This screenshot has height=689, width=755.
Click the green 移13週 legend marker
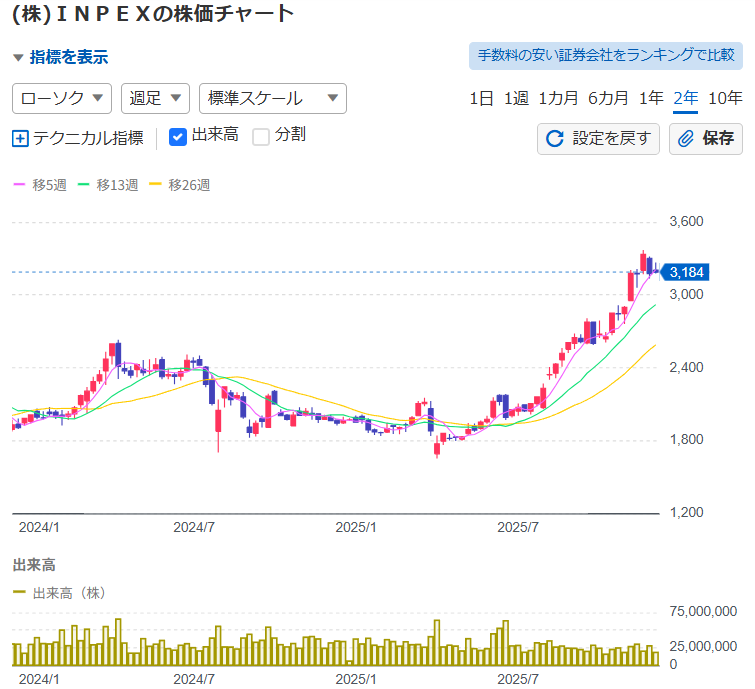(83, 185)
